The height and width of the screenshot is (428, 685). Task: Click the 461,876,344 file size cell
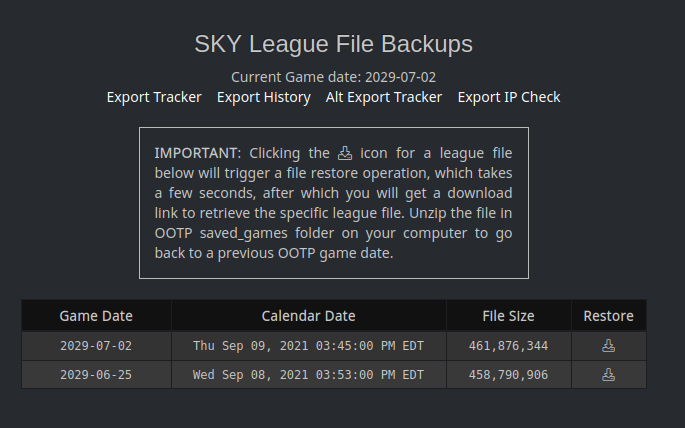tap(509, 346)
